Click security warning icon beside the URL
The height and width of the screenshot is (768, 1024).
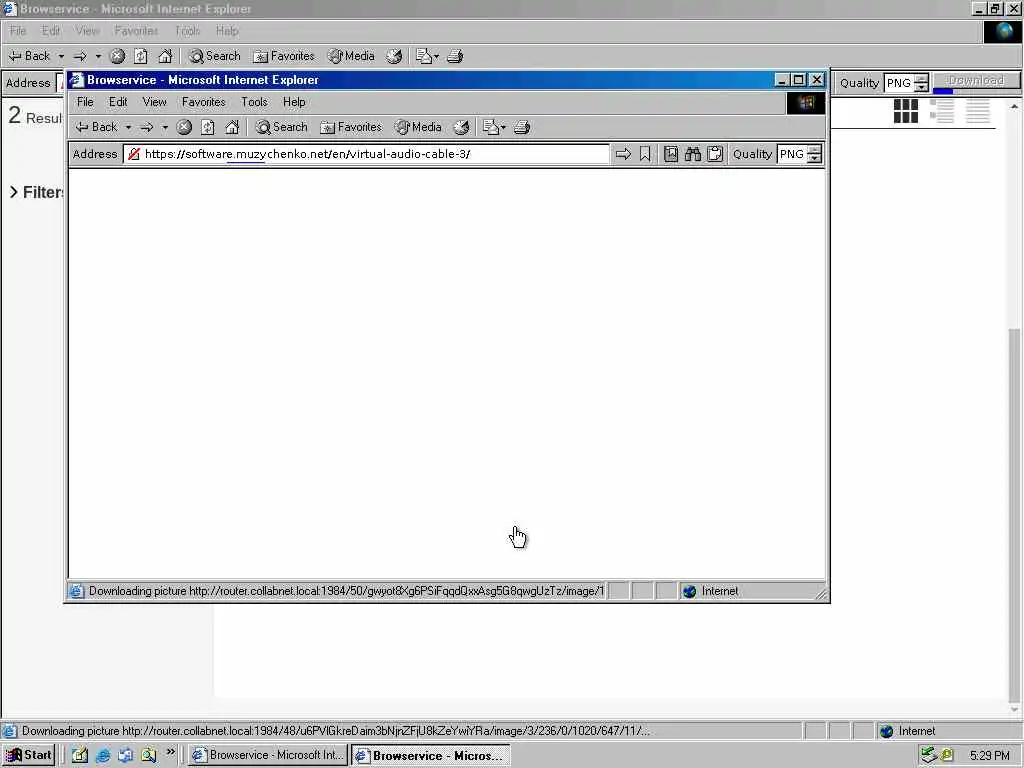[x=134, y=154]
